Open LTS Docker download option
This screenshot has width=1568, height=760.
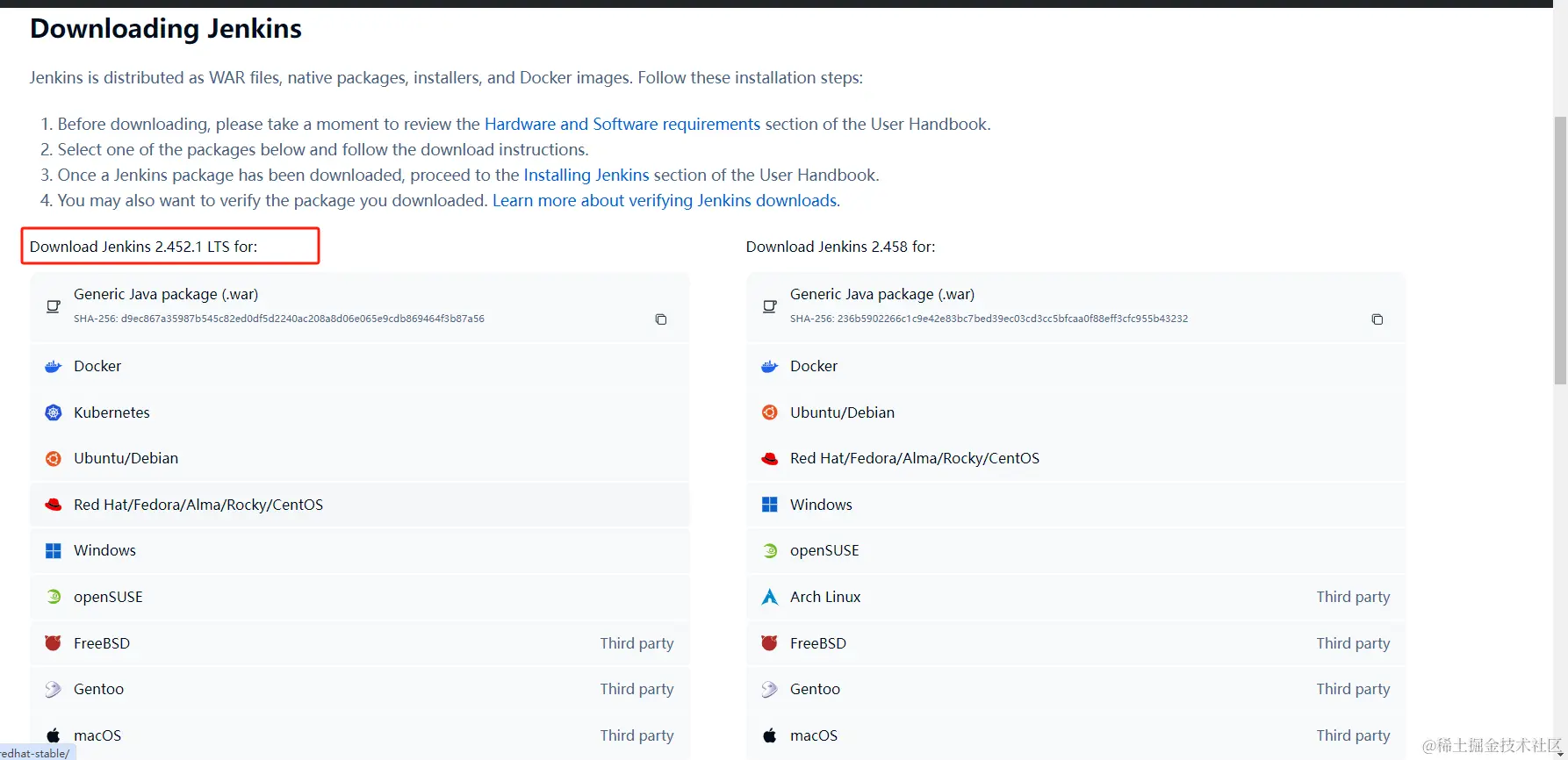pos(360,367)
